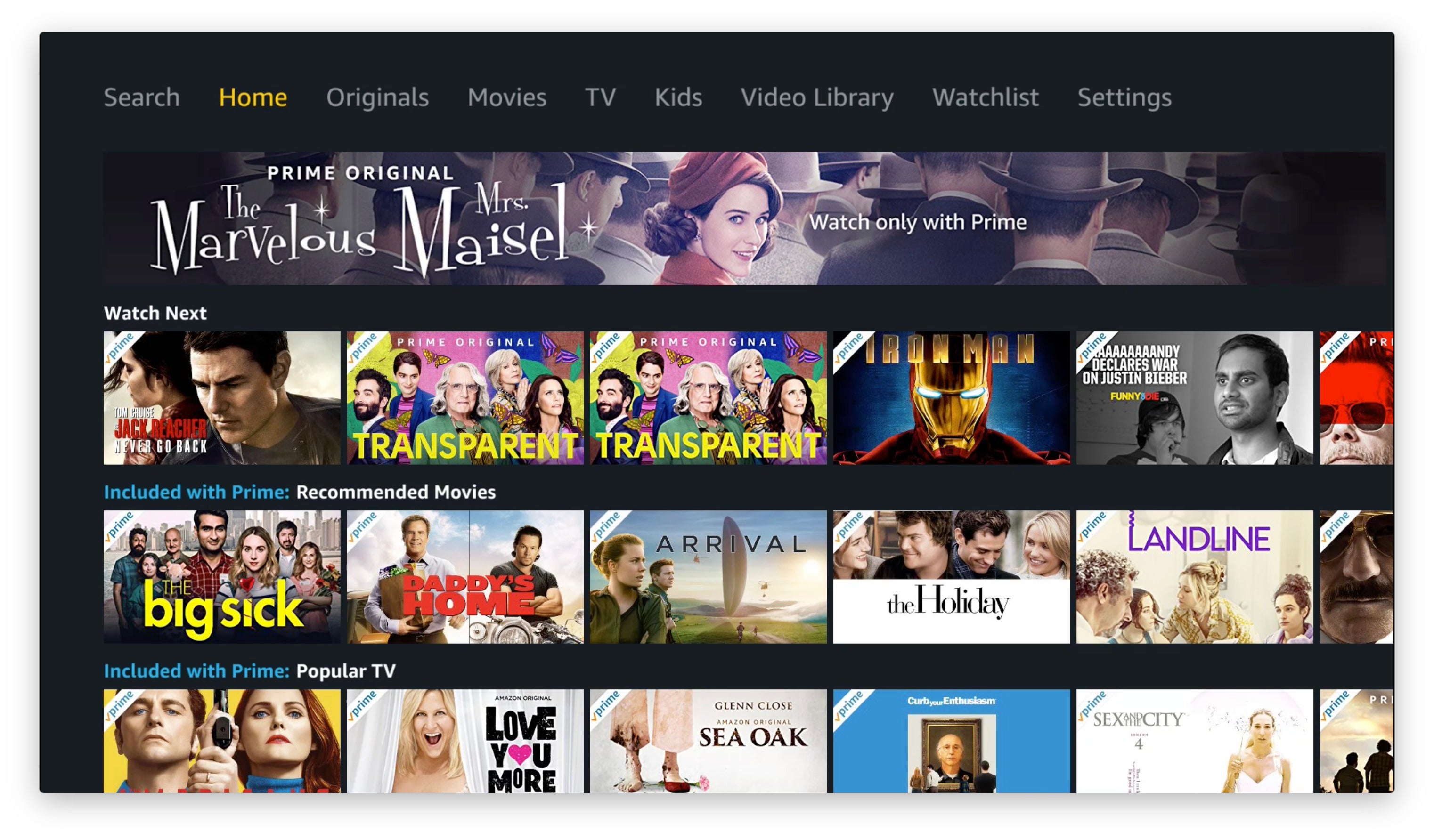The image size is (1434, 840).
Task: Access Settings from navigation bar
Action: (x=1123, y=96)
